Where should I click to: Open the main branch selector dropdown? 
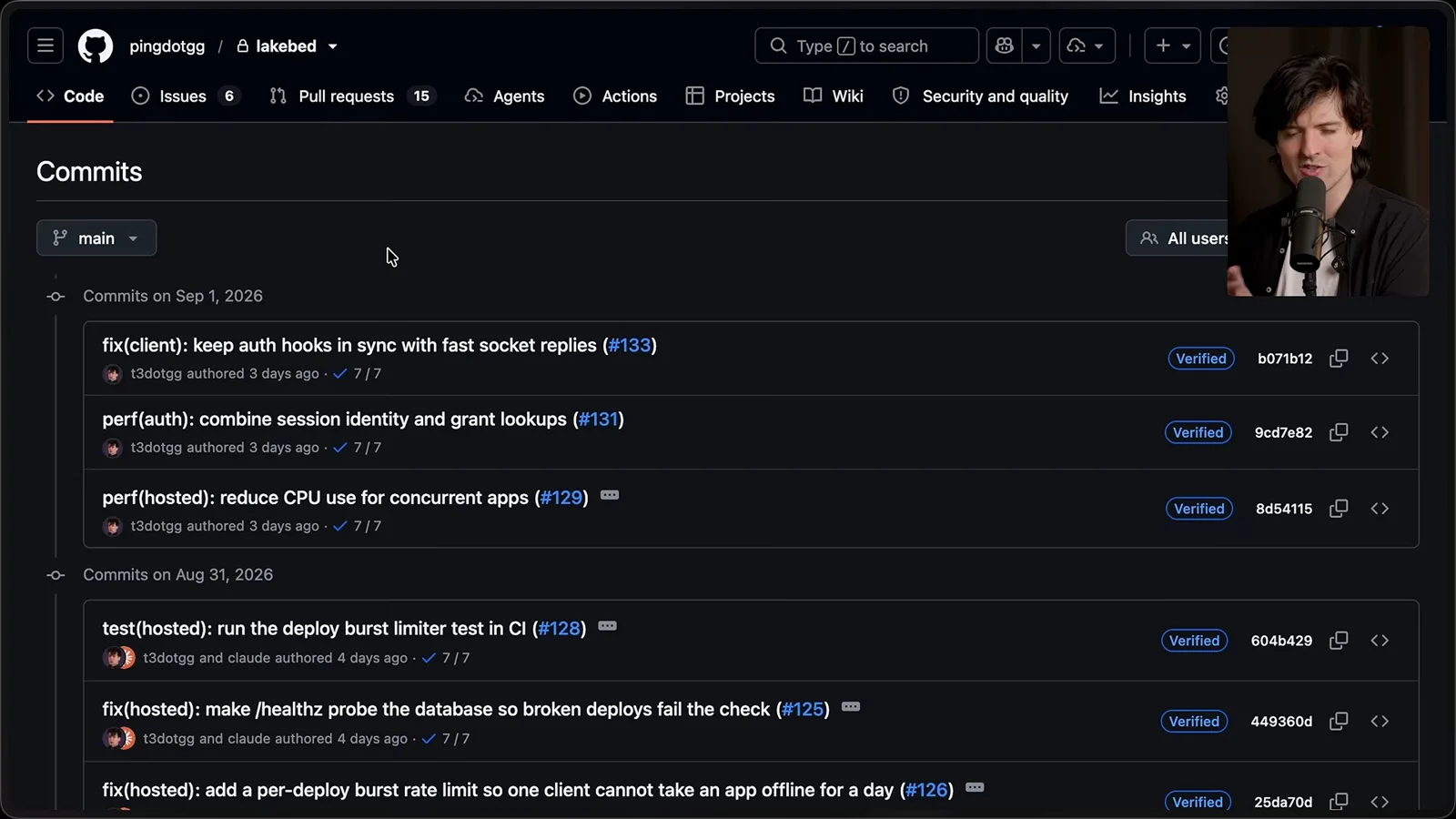pos(96,238)
